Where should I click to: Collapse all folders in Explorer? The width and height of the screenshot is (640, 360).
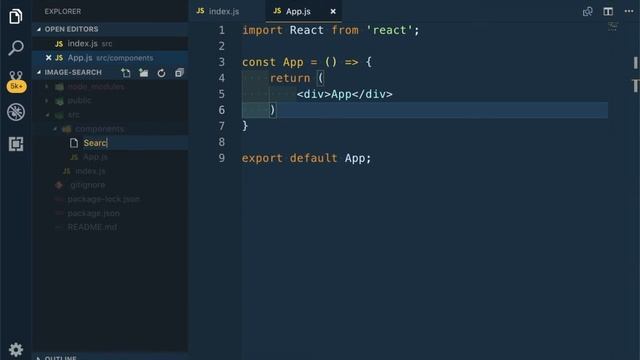pos(179,73)
